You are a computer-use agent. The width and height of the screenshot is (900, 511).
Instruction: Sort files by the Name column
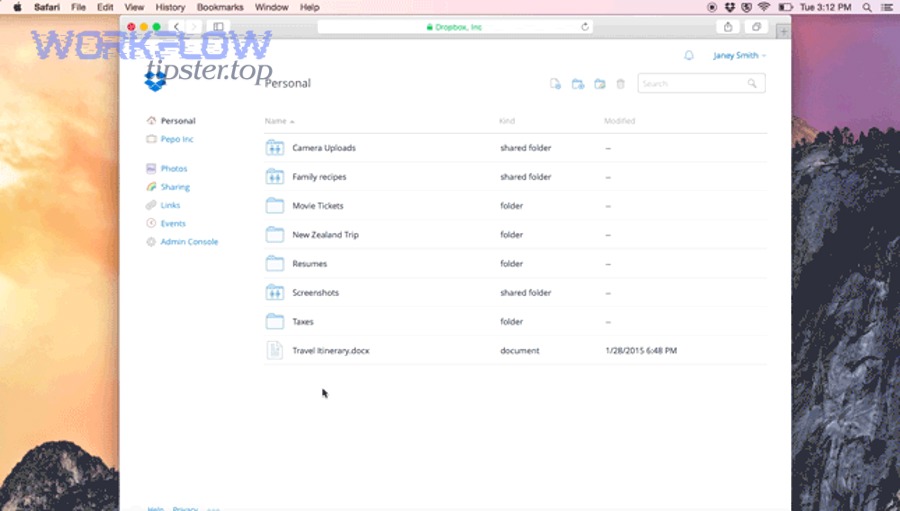[276, 121]
